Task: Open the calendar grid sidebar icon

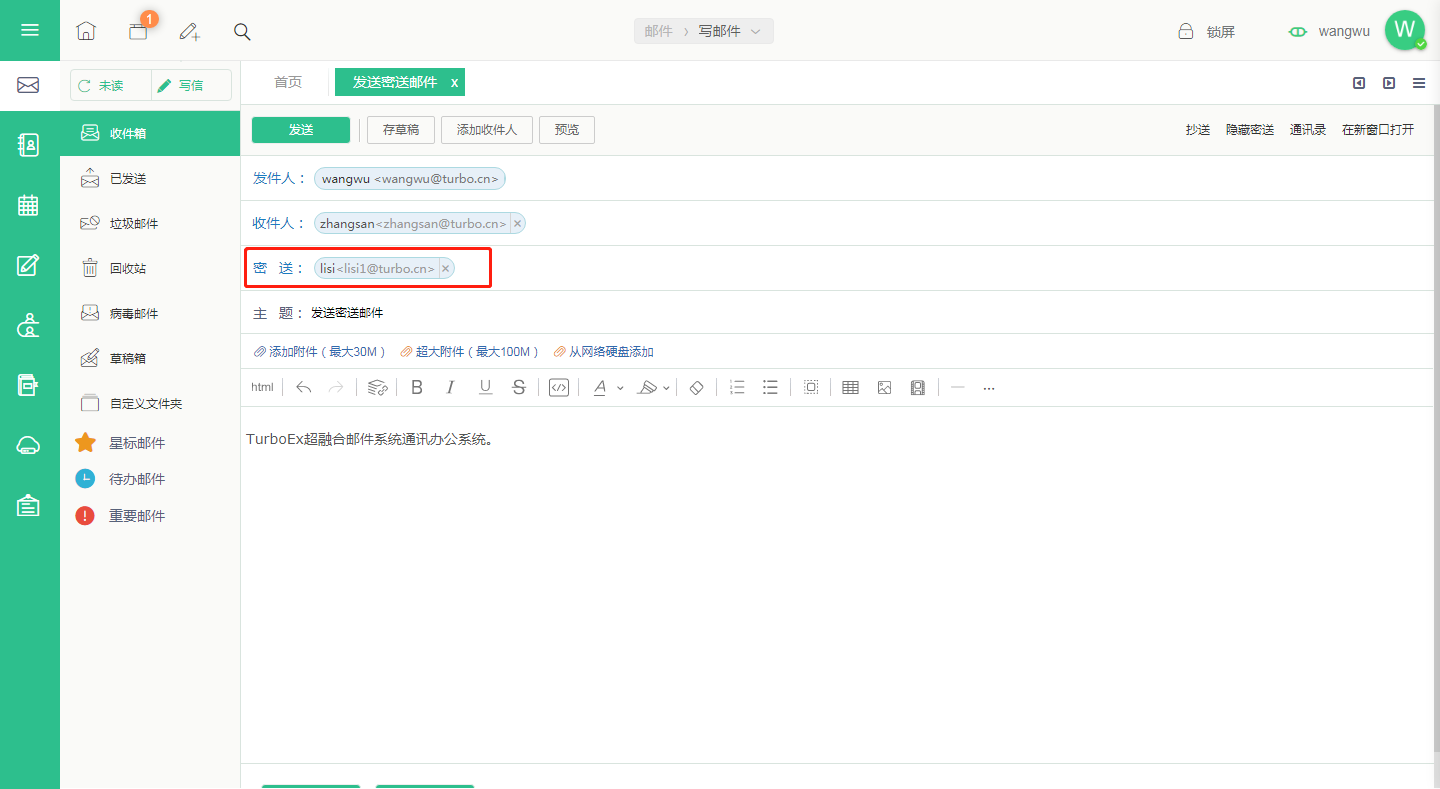Action: [29, 205]
